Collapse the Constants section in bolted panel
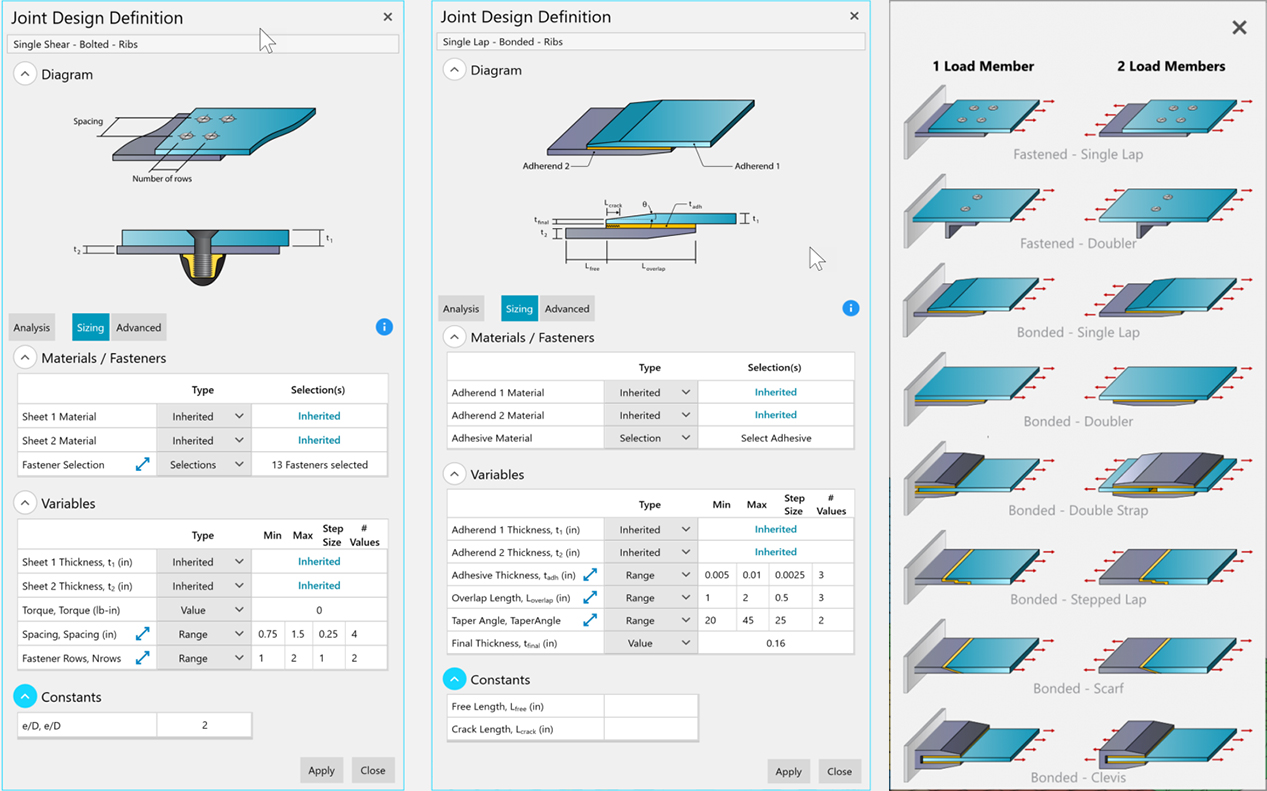The image size is (1267, 791). [x=25, y=697]
